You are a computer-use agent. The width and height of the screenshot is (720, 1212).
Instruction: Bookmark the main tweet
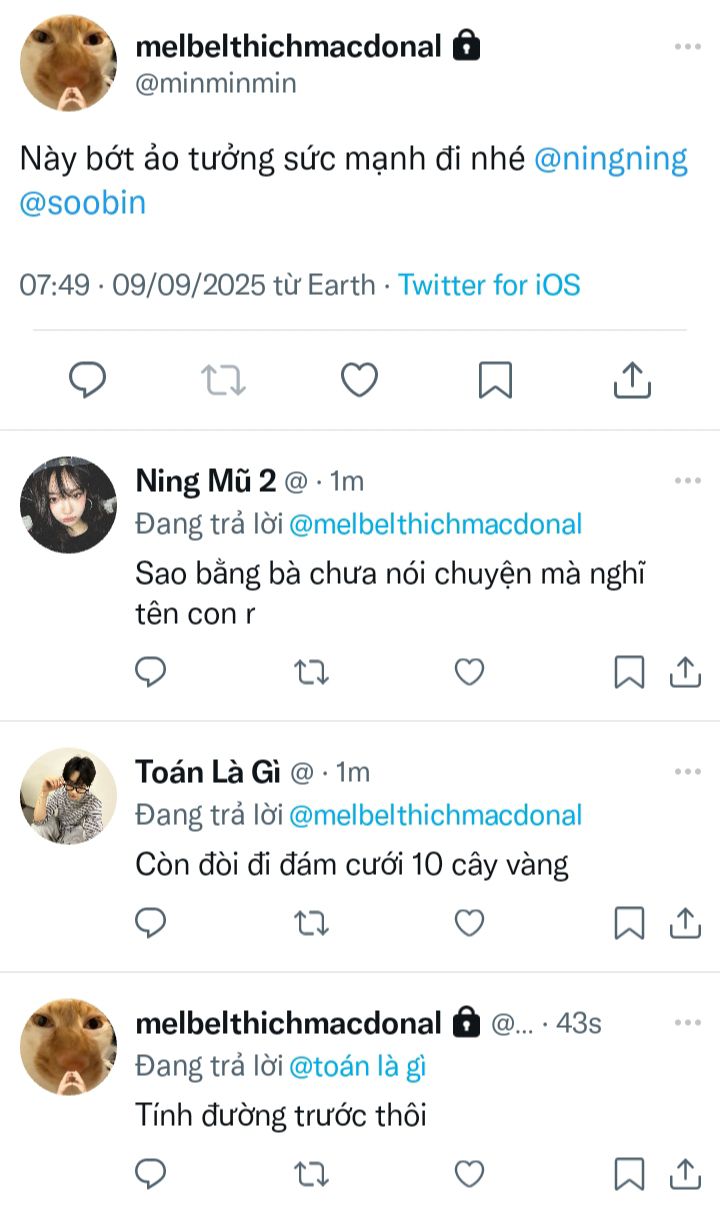pos(495,380)
